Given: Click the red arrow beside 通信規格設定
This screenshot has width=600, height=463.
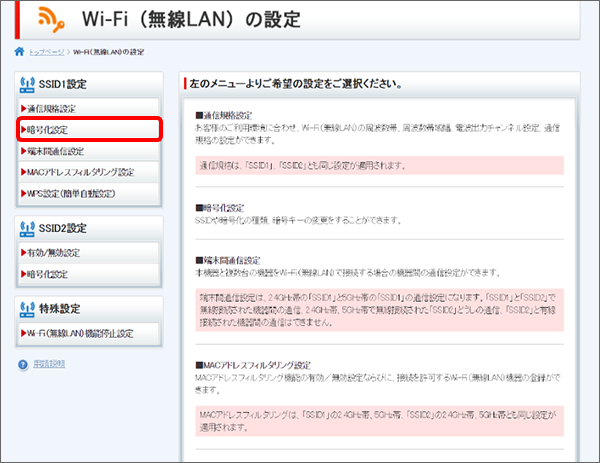Looking at the screenshot, I should (x=24, y=109).
